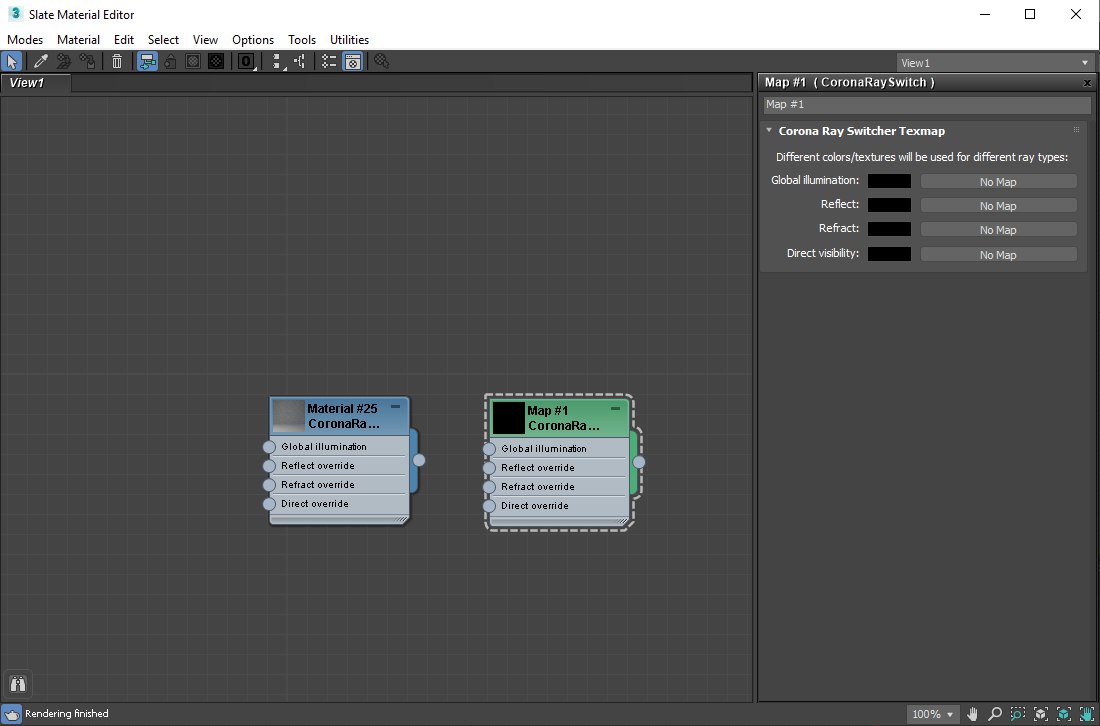The height and width of the screenshot is (726, 1100).
Task: Open the Modes menu
Action: pos(25,40)
